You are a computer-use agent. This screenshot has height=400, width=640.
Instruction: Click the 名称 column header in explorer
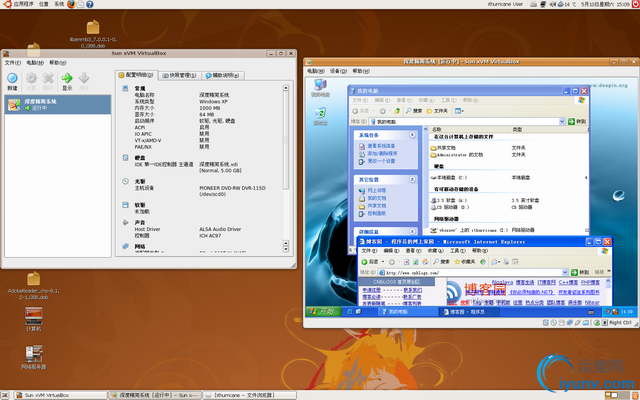469,129
